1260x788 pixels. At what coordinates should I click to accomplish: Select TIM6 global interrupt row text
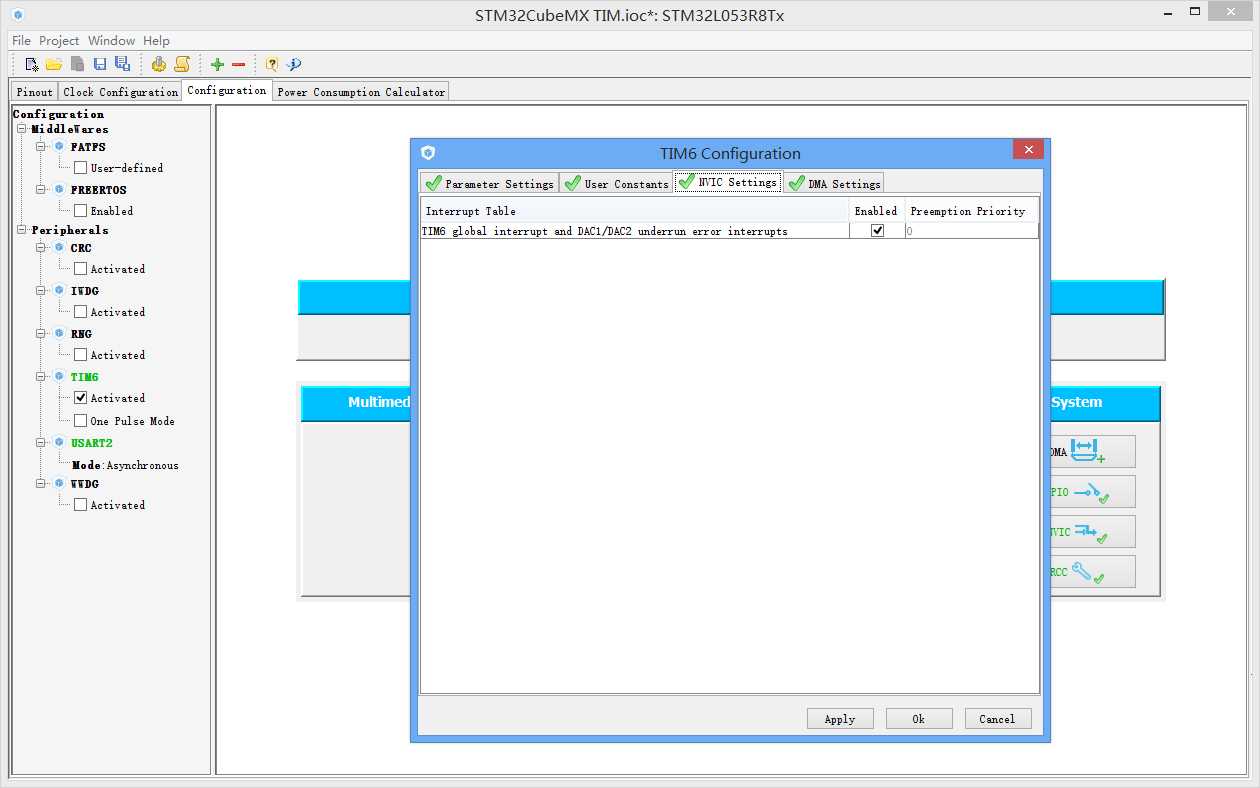coord(604,231)
